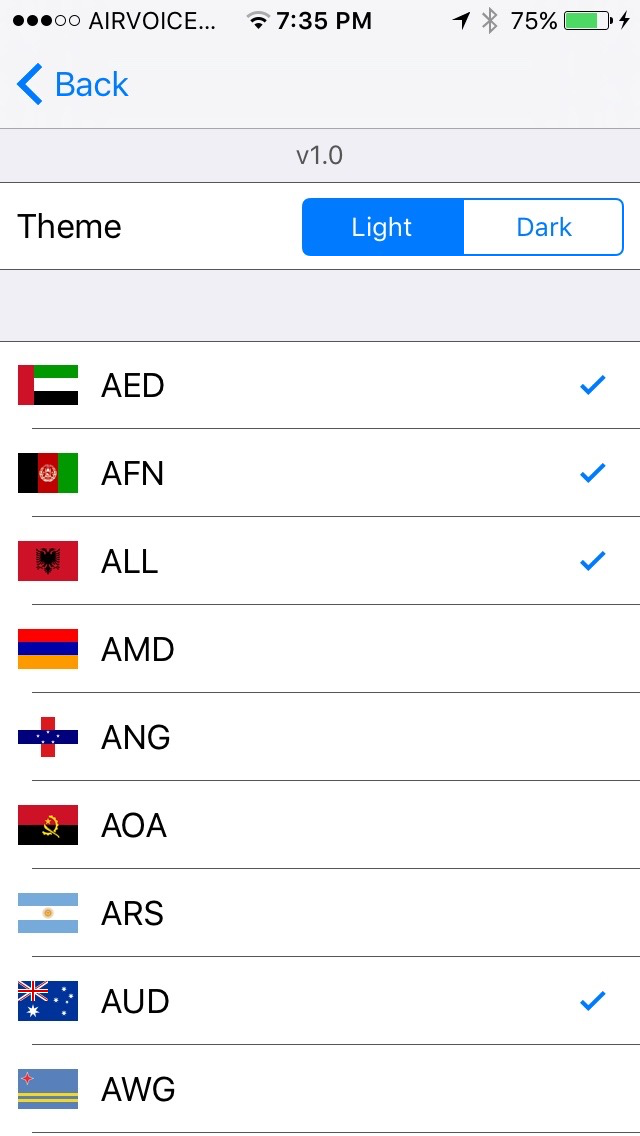The width and height of the screenshot is (640, 1136).
Task: Tap the Afghanistan flag next to AFN
Action: click(x=48, y=473)
